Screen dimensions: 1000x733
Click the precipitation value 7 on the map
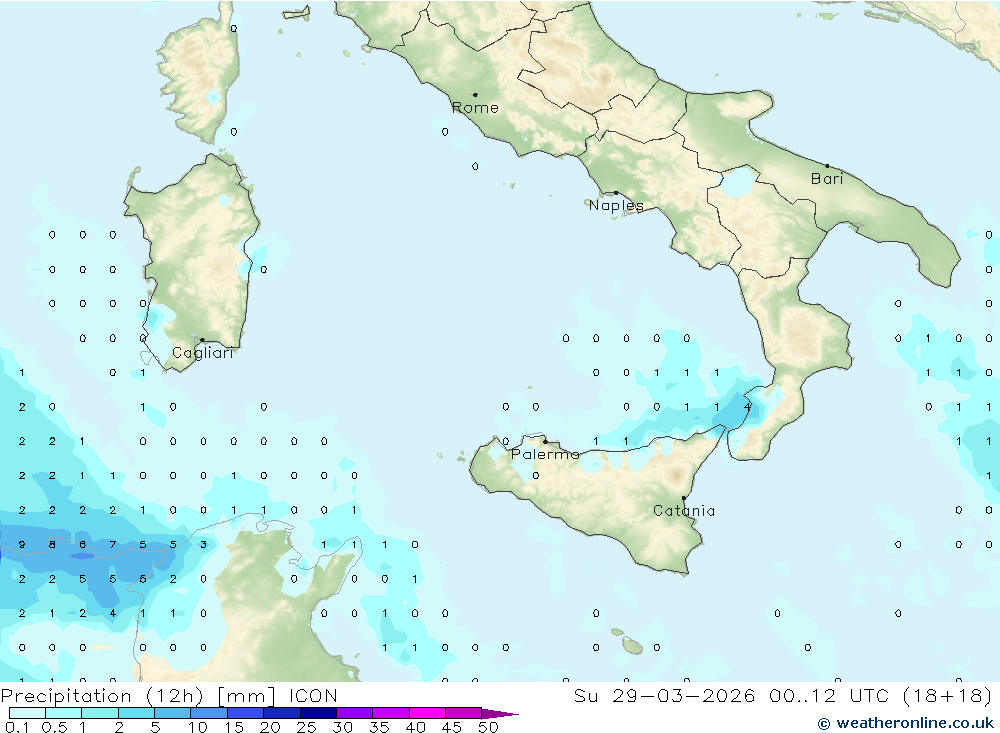[x=113, y=545]
